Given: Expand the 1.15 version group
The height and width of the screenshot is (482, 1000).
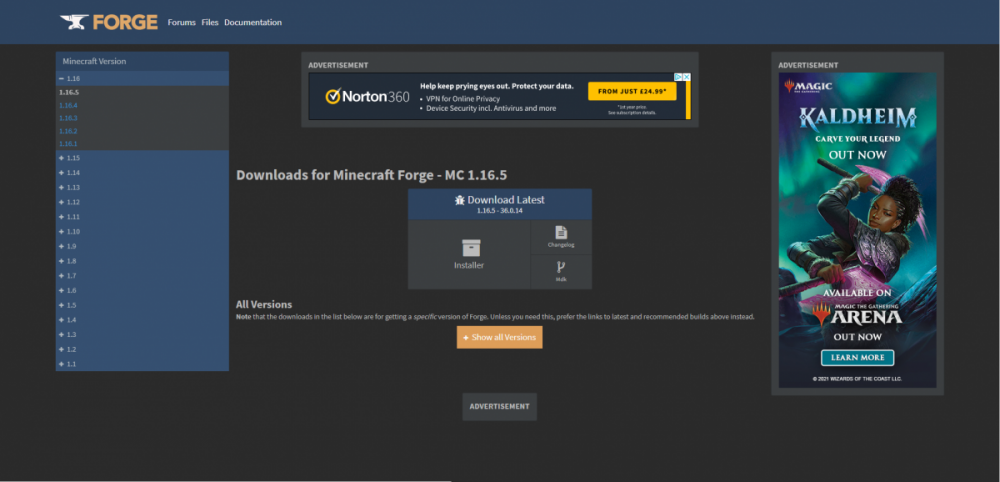Looking at the screenshot, I should point(62,158).
